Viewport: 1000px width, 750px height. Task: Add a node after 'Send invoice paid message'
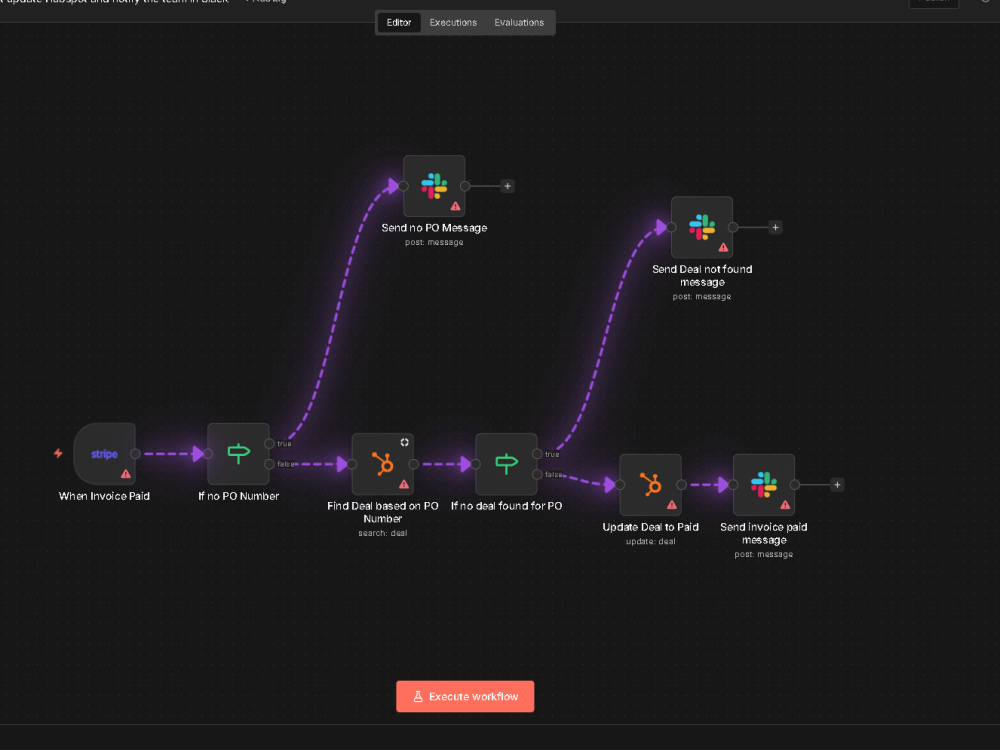pos(837,485)
